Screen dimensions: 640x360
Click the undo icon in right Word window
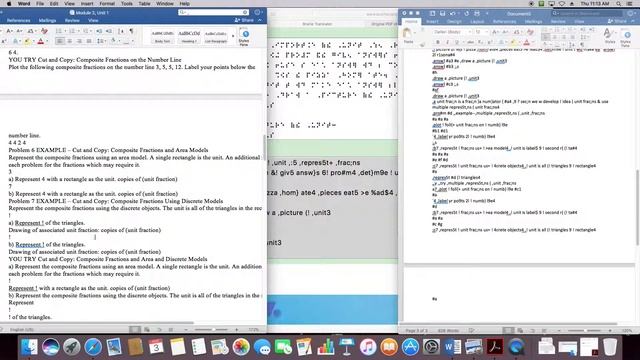(x=453, y=13)
